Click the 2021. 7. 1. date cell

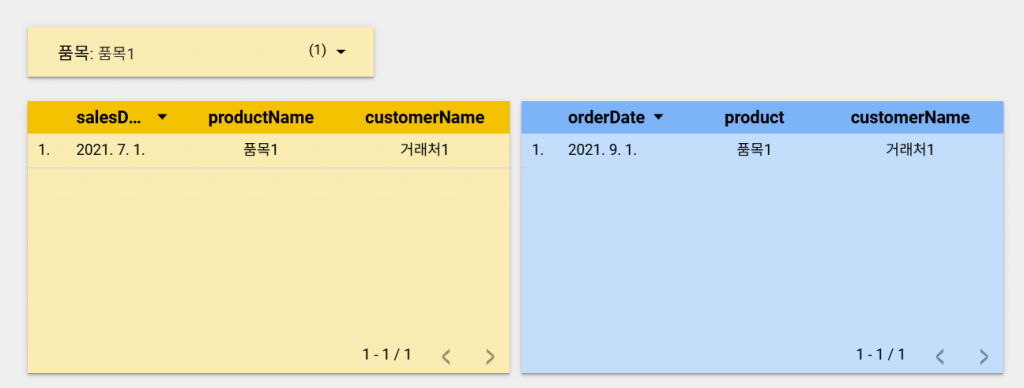(x=110, y=150)
